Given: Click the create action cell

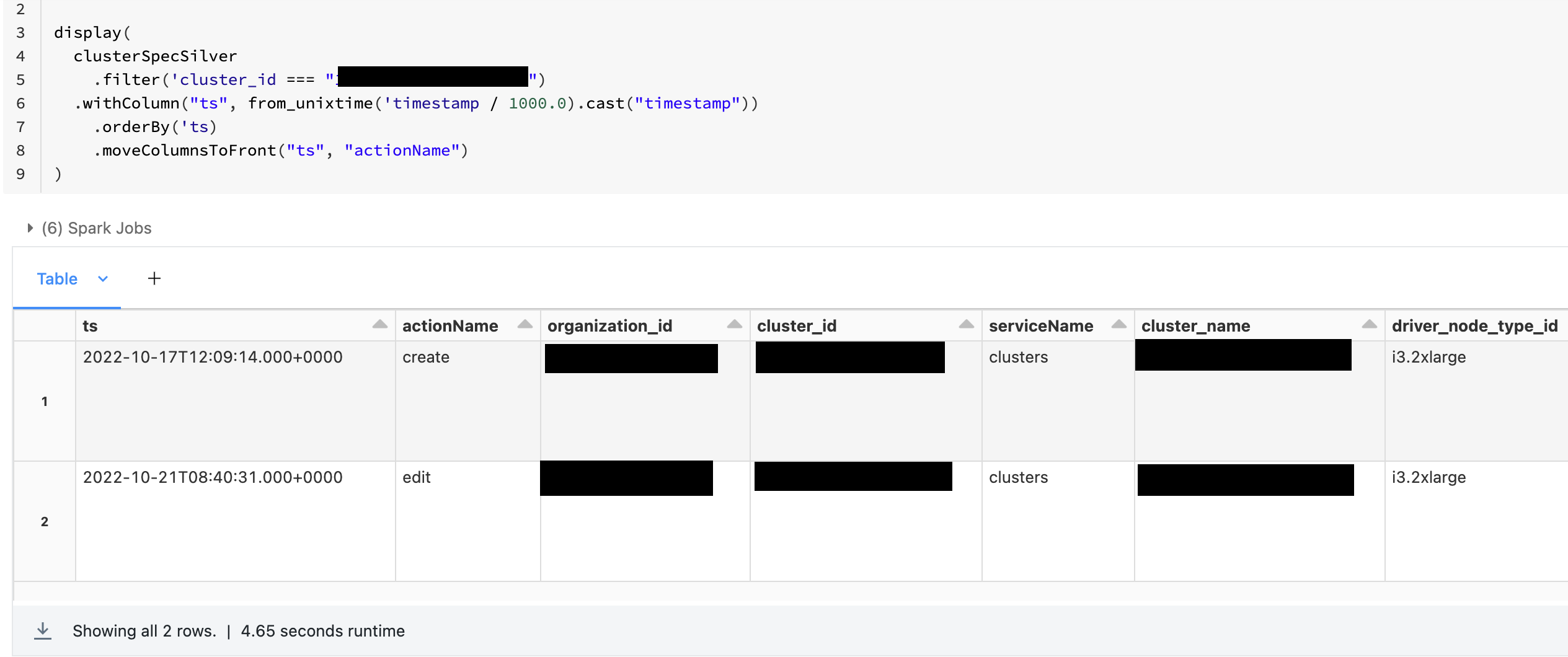Looking at the screenshot, I should [426, 357].
